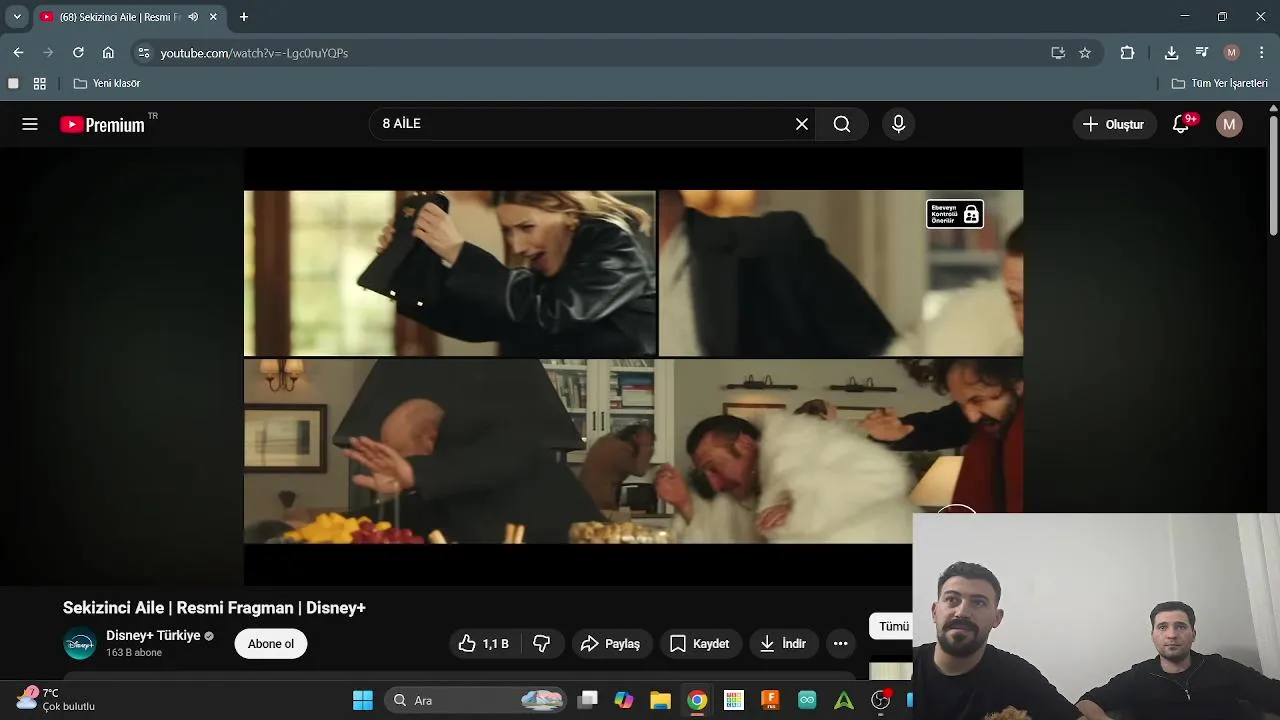Pause the Sekizinci Aile video player
The height and width of the screenshot is (720, 1280).
point(633,366)
